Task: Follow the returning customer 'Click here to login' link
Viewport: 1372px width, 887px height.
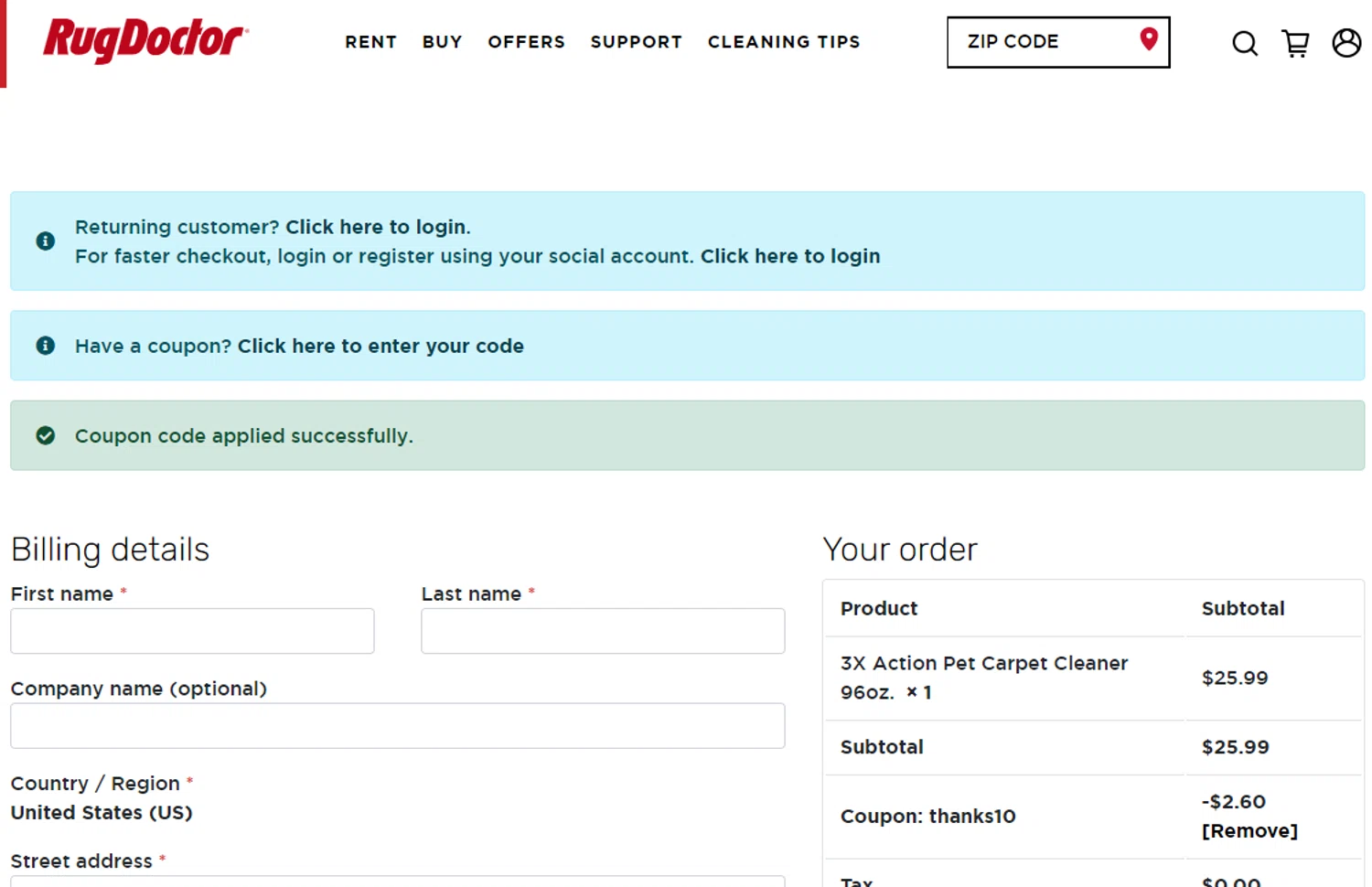Action: (x=375, y=227)
